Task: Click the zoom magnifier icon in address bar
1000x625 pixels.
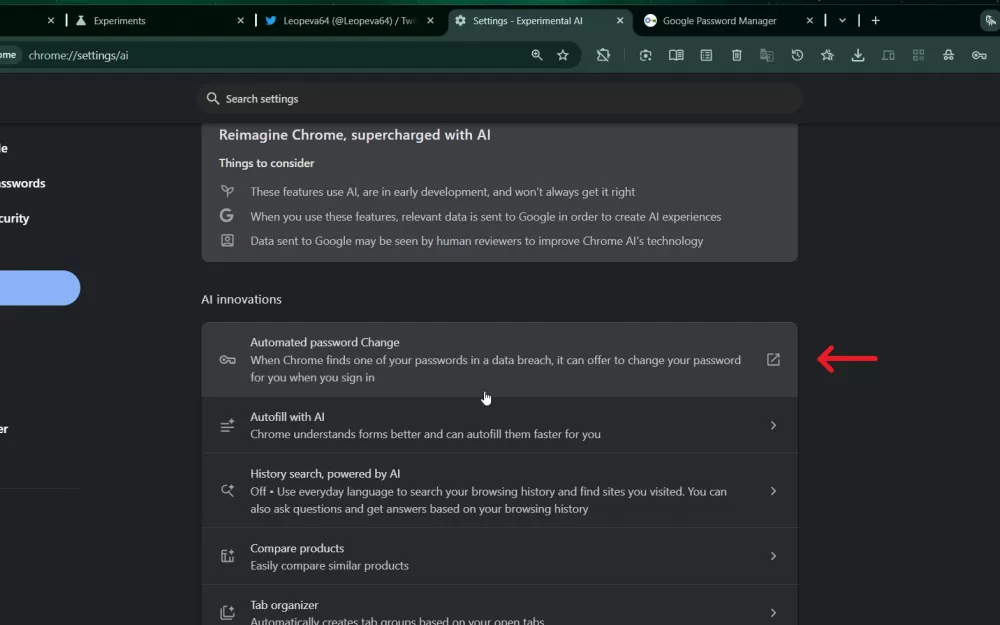Action: (x=537, y=55)
